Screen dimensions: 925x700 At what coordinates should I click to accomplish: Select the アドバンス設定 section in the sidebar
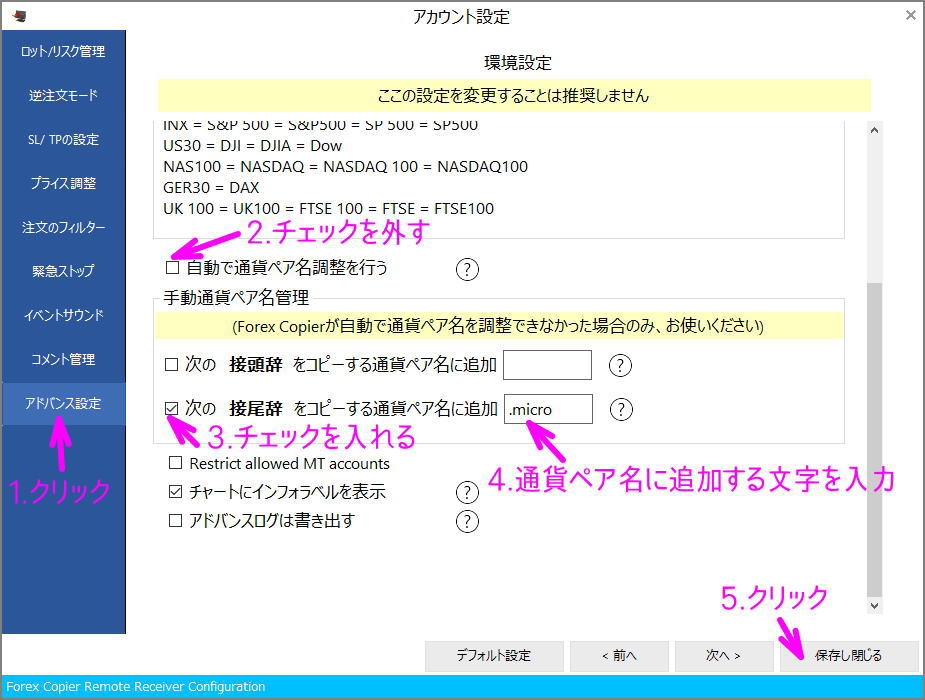click(63, 402)
